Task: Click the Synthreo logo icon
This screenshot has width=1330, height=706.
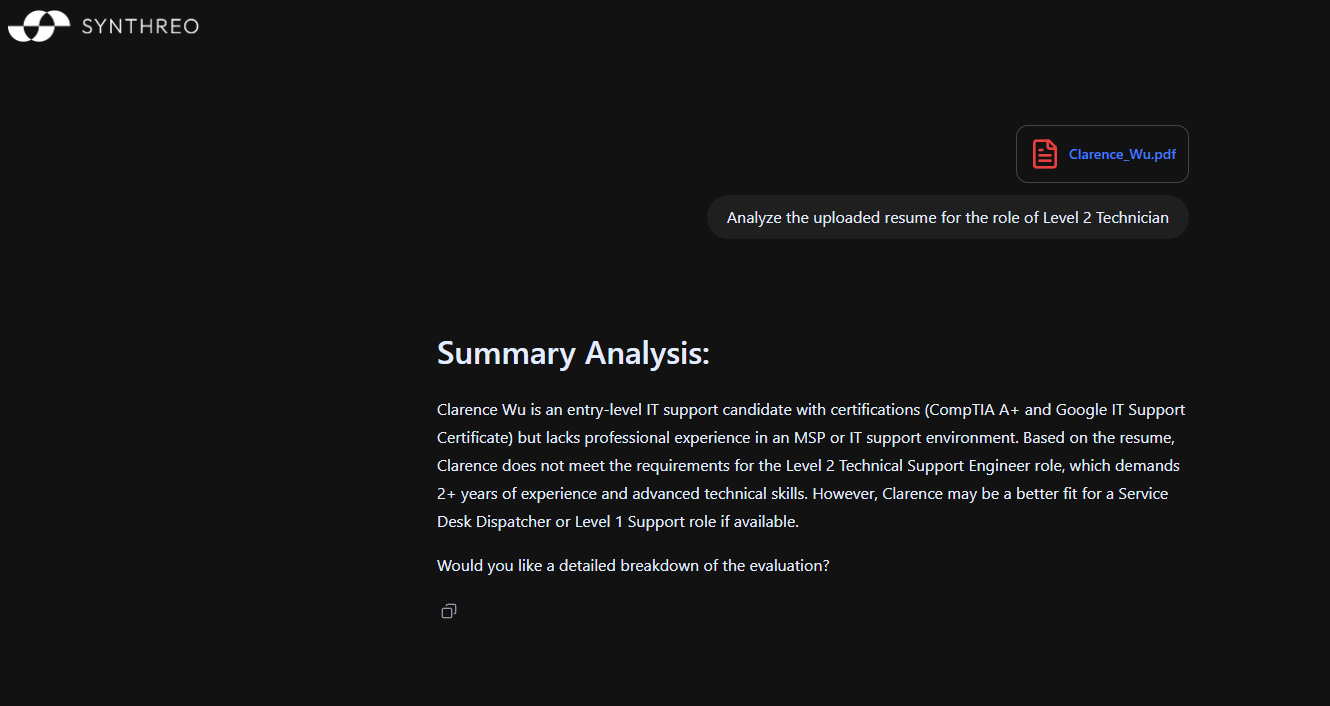Action: tap(39, 26)
